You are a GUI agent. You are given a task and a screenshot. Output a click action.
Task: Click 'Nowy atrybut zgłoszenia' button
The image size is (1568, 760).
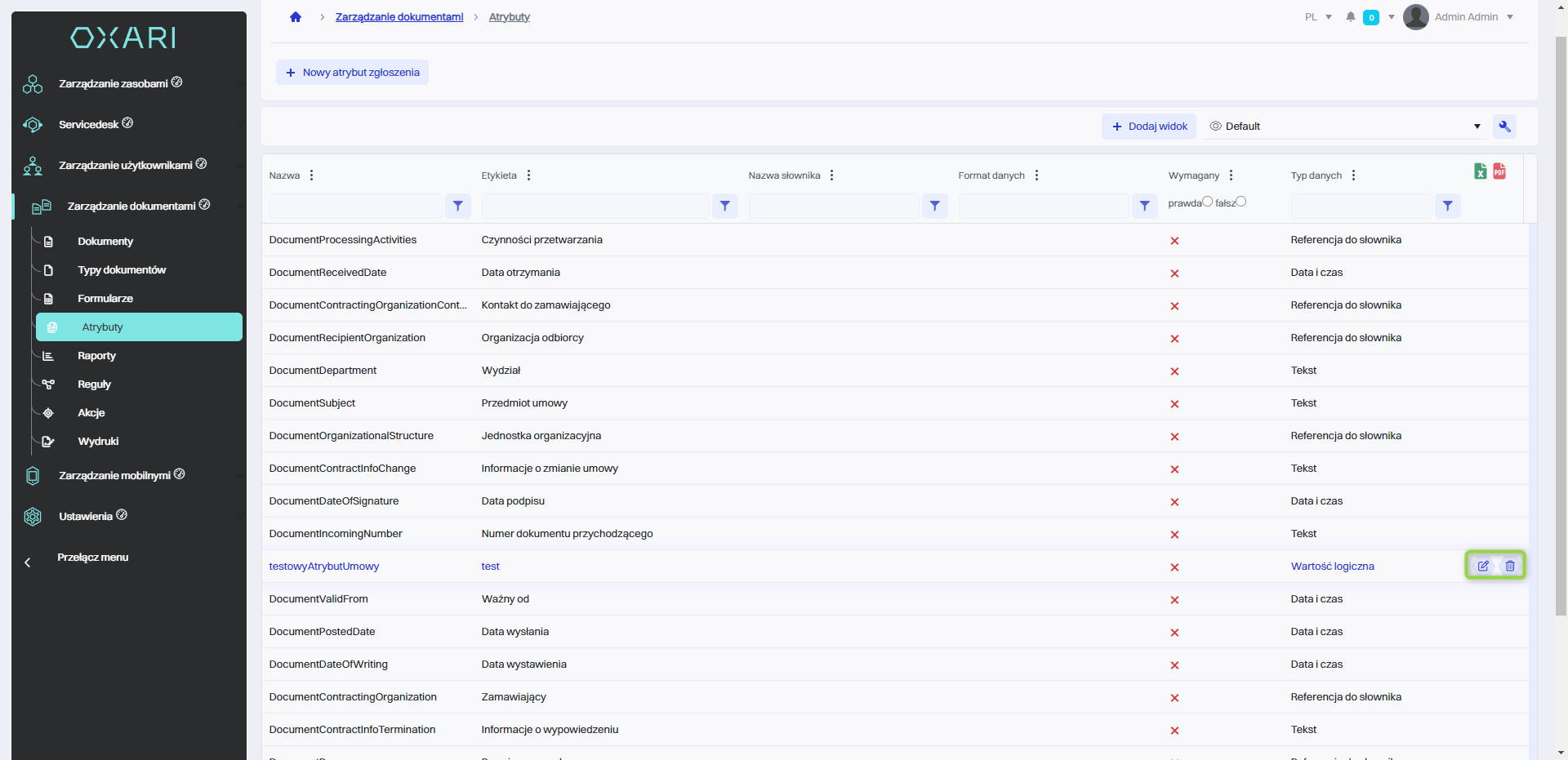(x=352, y=73)
